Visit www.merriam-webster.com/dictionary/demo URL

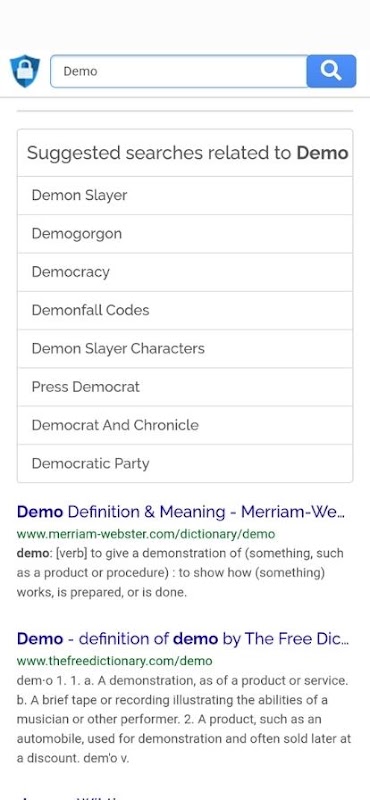click(x=145, y=534)
